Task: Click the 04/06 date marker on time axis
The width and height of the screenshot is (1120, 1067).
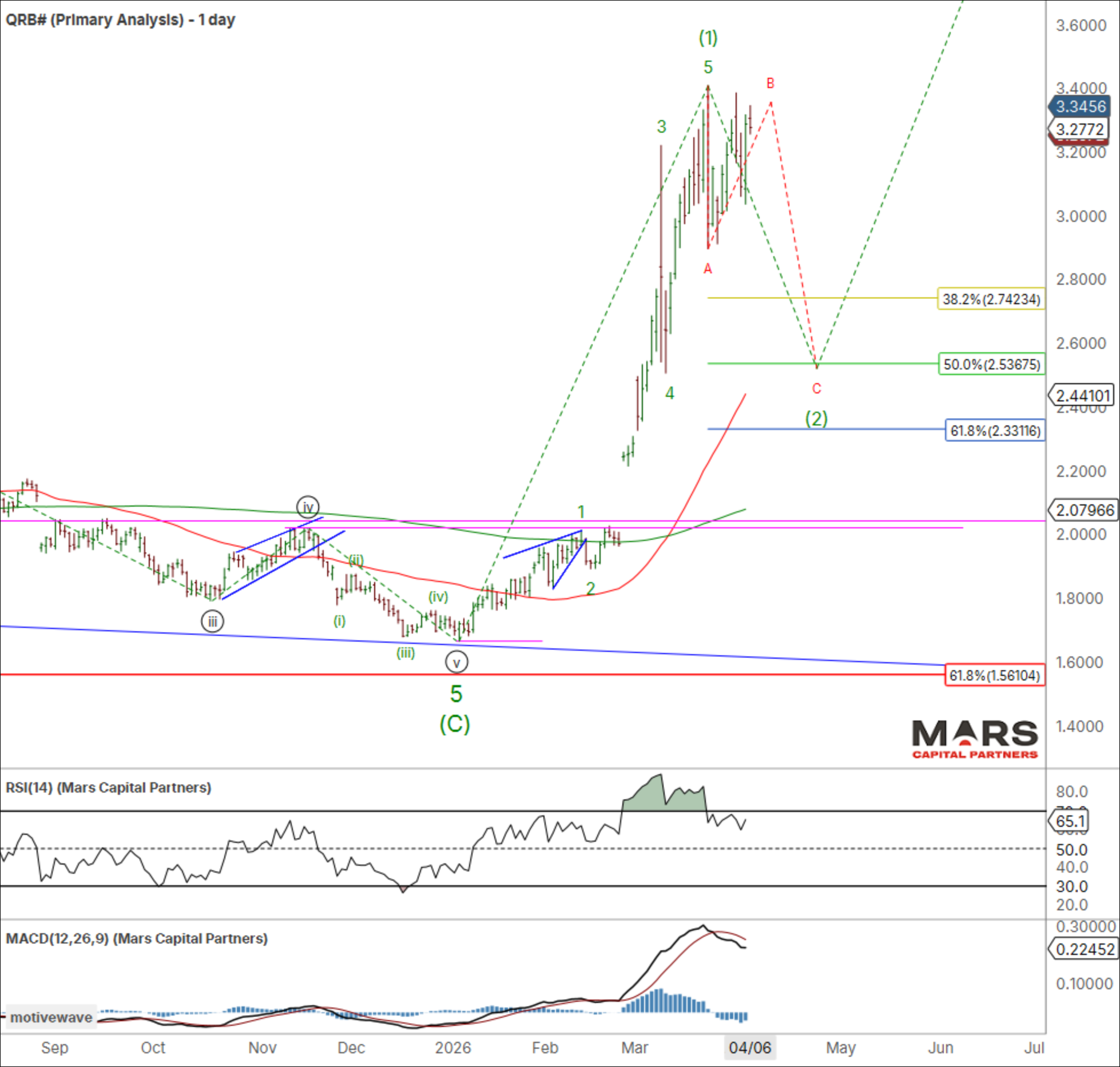Action: point(749,1048)
